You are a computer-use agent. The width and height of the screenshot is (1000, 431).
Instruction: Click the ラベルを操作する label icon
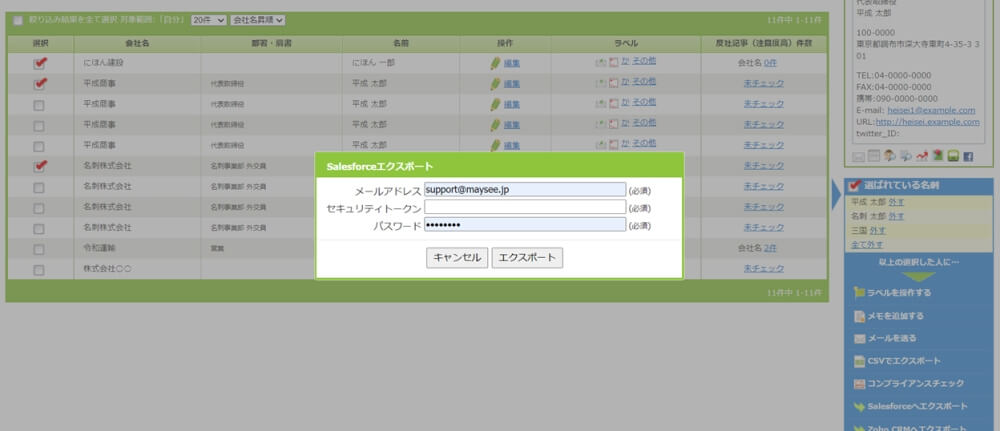point(859,293)
